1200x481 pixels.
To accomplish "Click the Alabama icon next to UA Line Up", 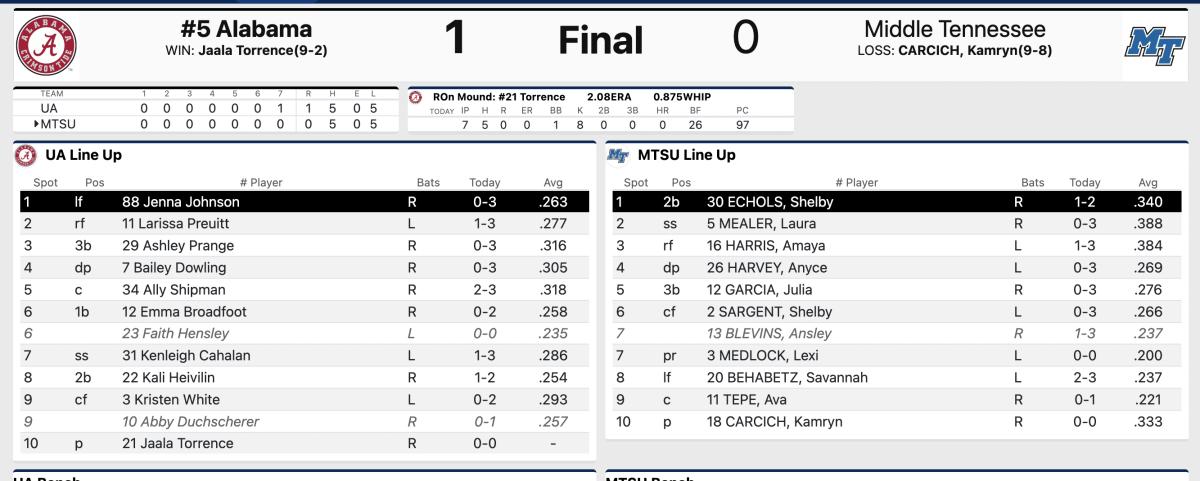I will pos(26,155).
